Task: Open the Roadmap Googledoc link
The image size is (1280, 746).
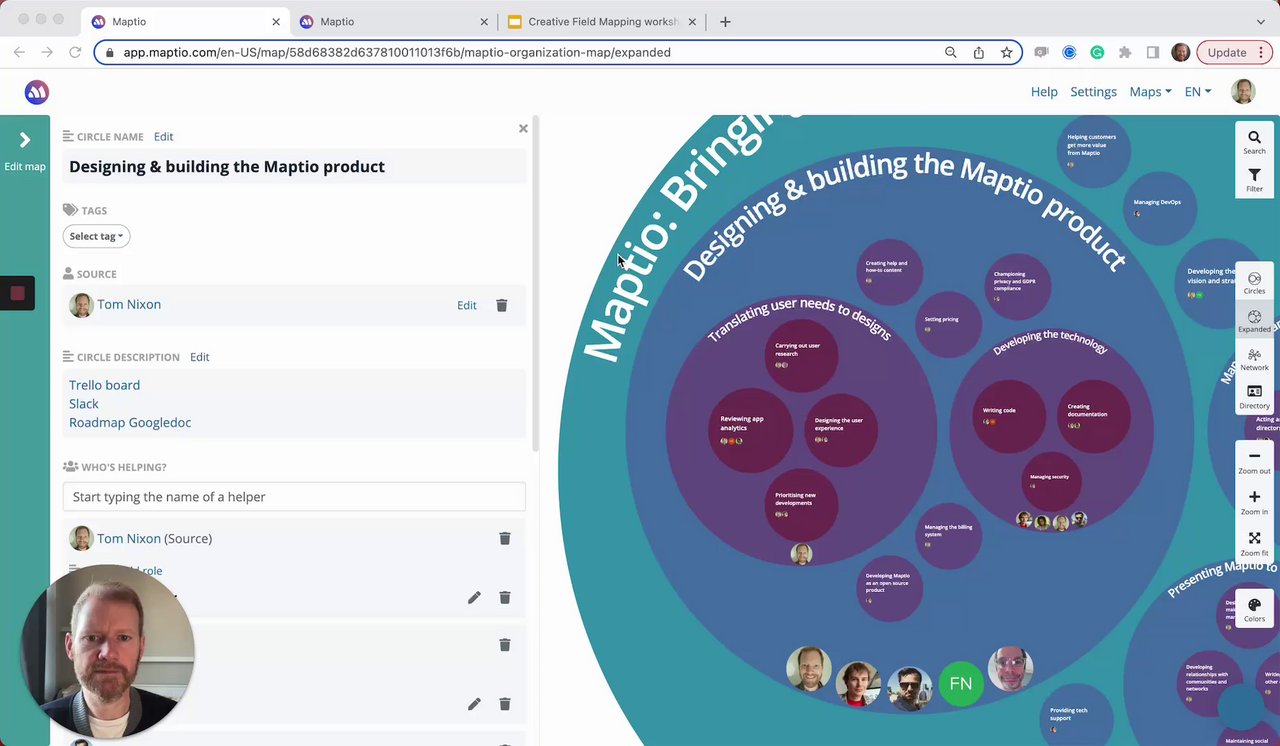Action: click(130, 422)
